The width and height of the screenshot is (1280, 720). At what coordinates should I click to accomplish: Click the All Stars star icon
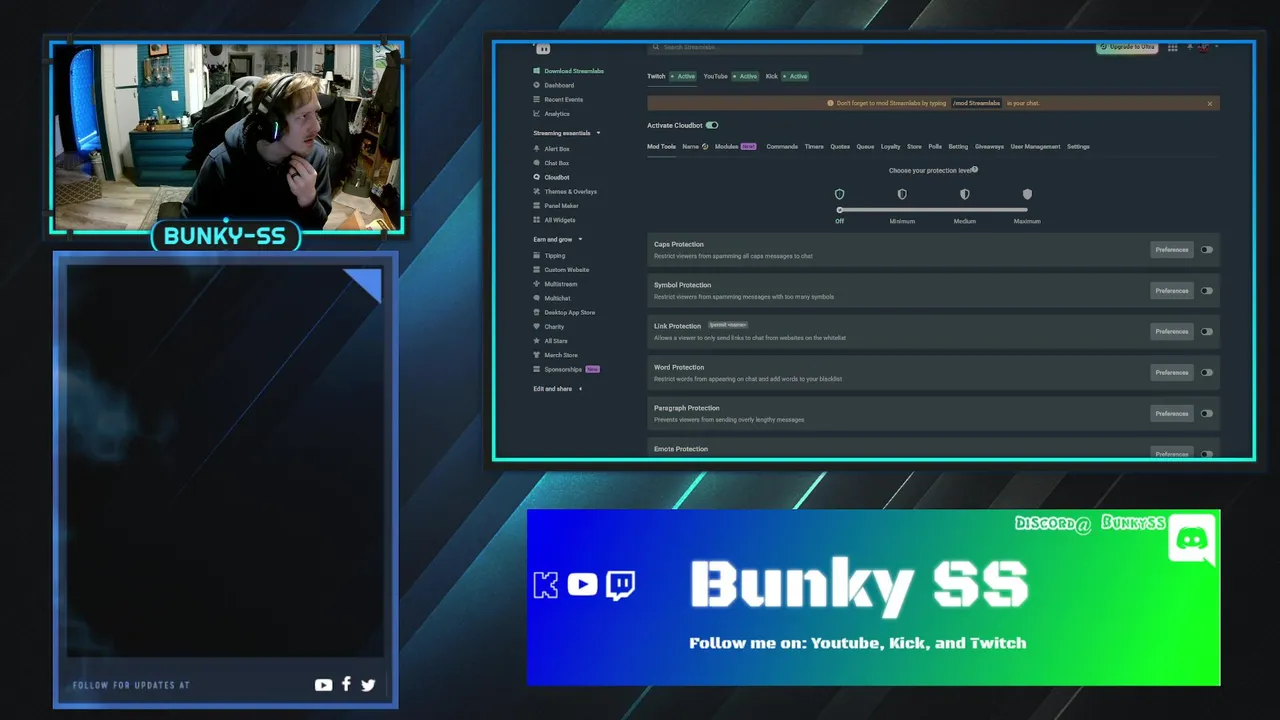tap(537, 341)
